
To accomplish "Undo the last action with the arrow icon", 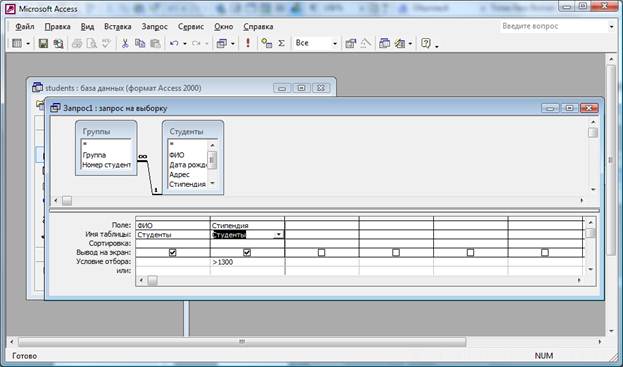I will (174, 43).
